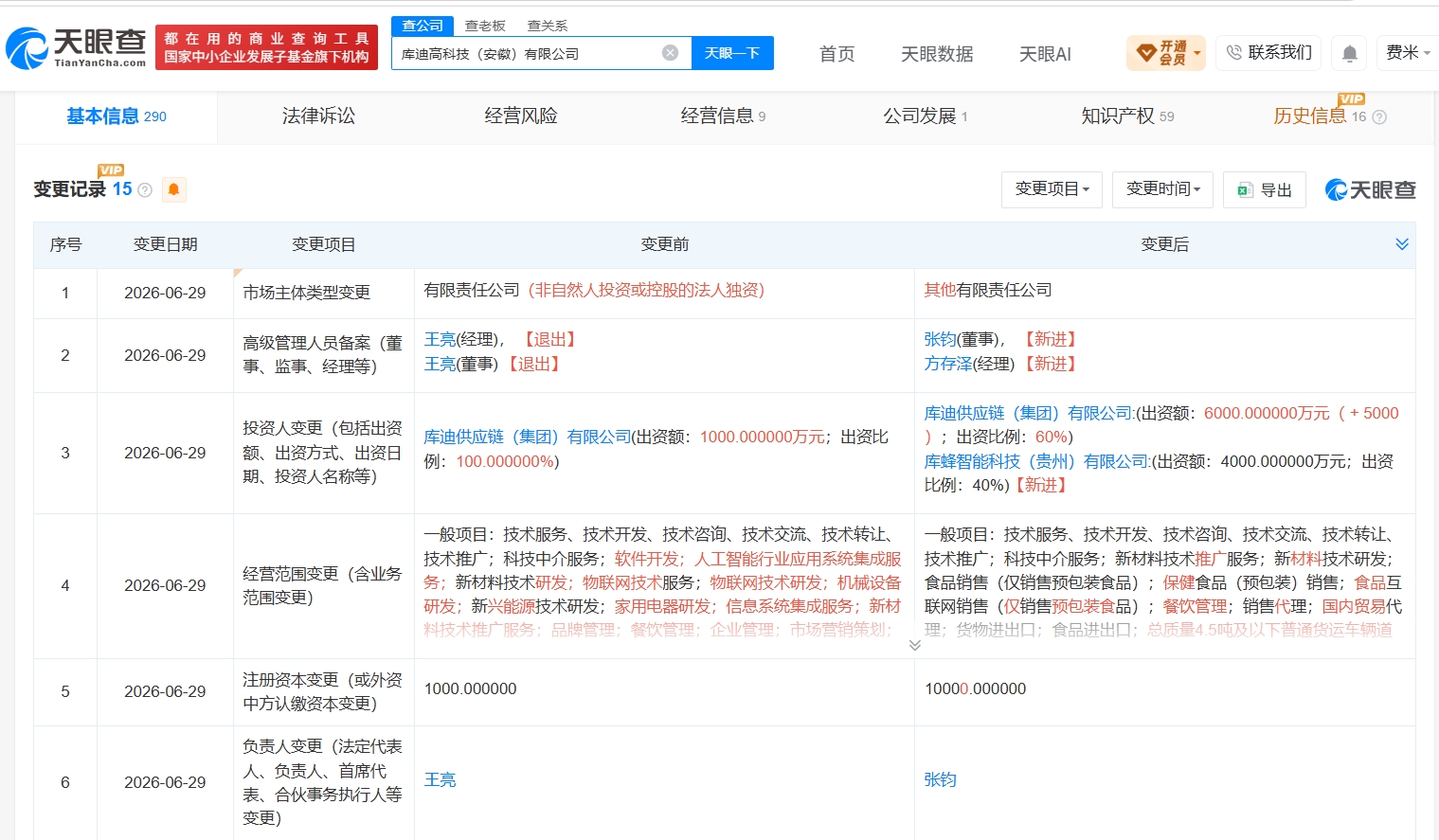The height and width of the screenshot is (840, 1439).
Task: Clear the company search field
Action: [x=670, y=53]
